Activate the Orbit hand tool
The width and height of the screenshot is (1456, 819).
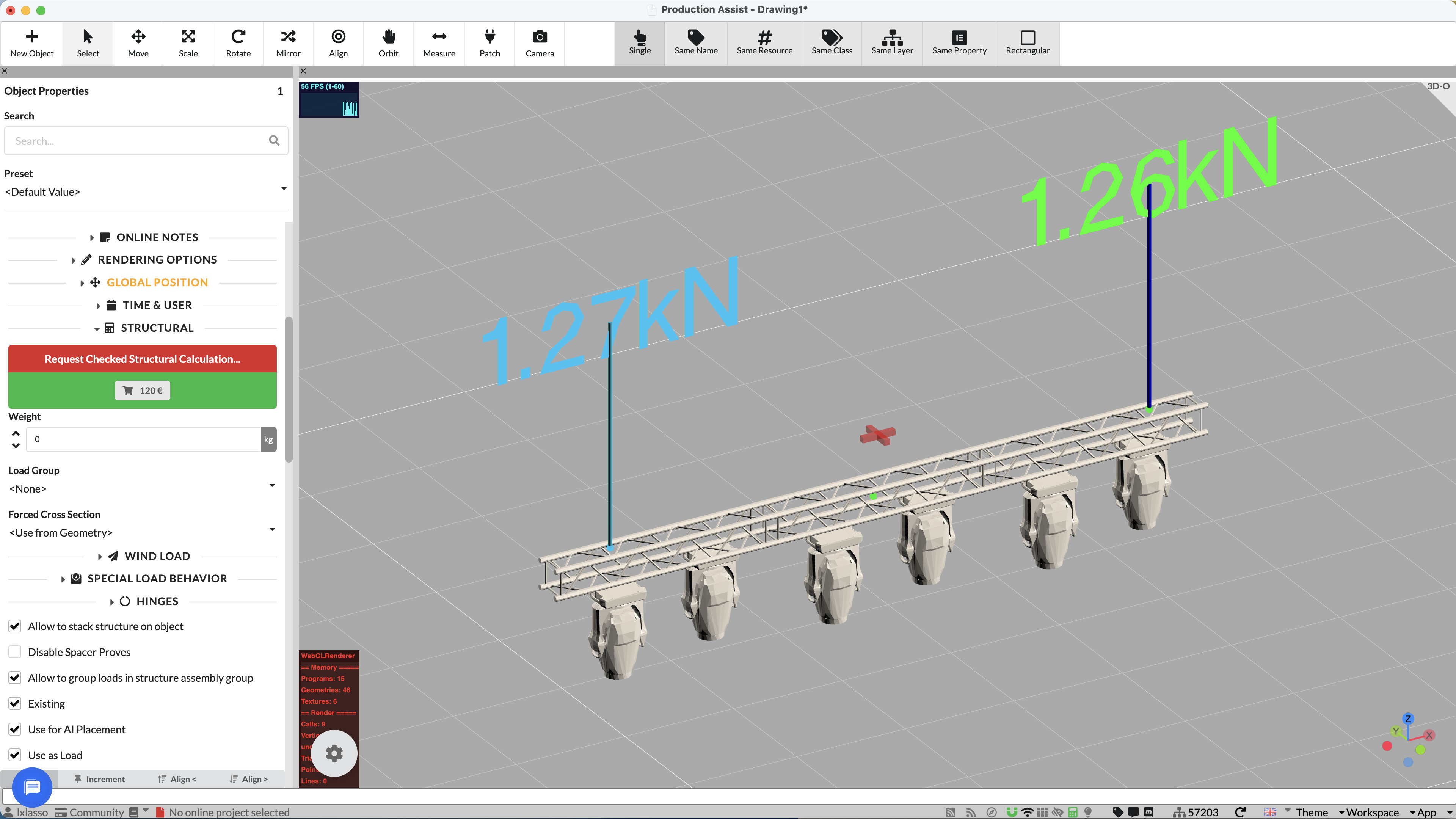tap(388, 44)
